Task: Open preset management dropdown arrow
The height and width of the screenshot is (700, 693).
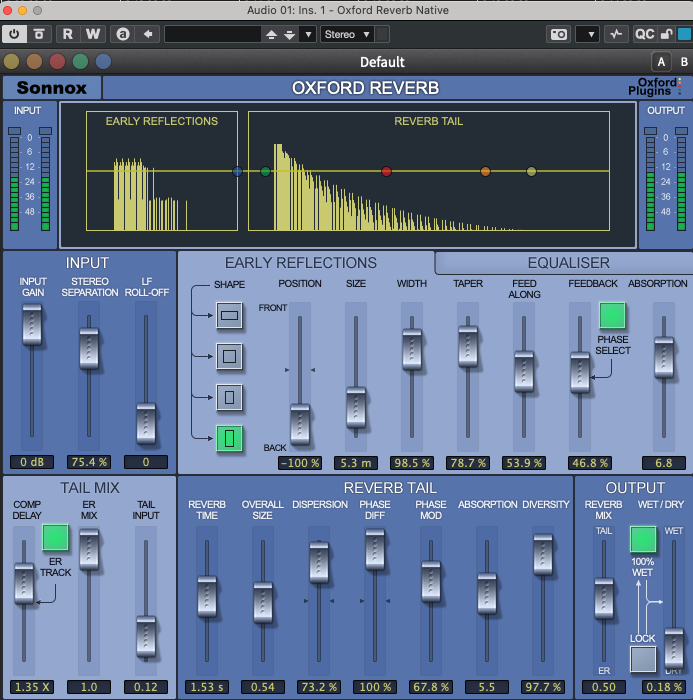Action: point(308,34)
